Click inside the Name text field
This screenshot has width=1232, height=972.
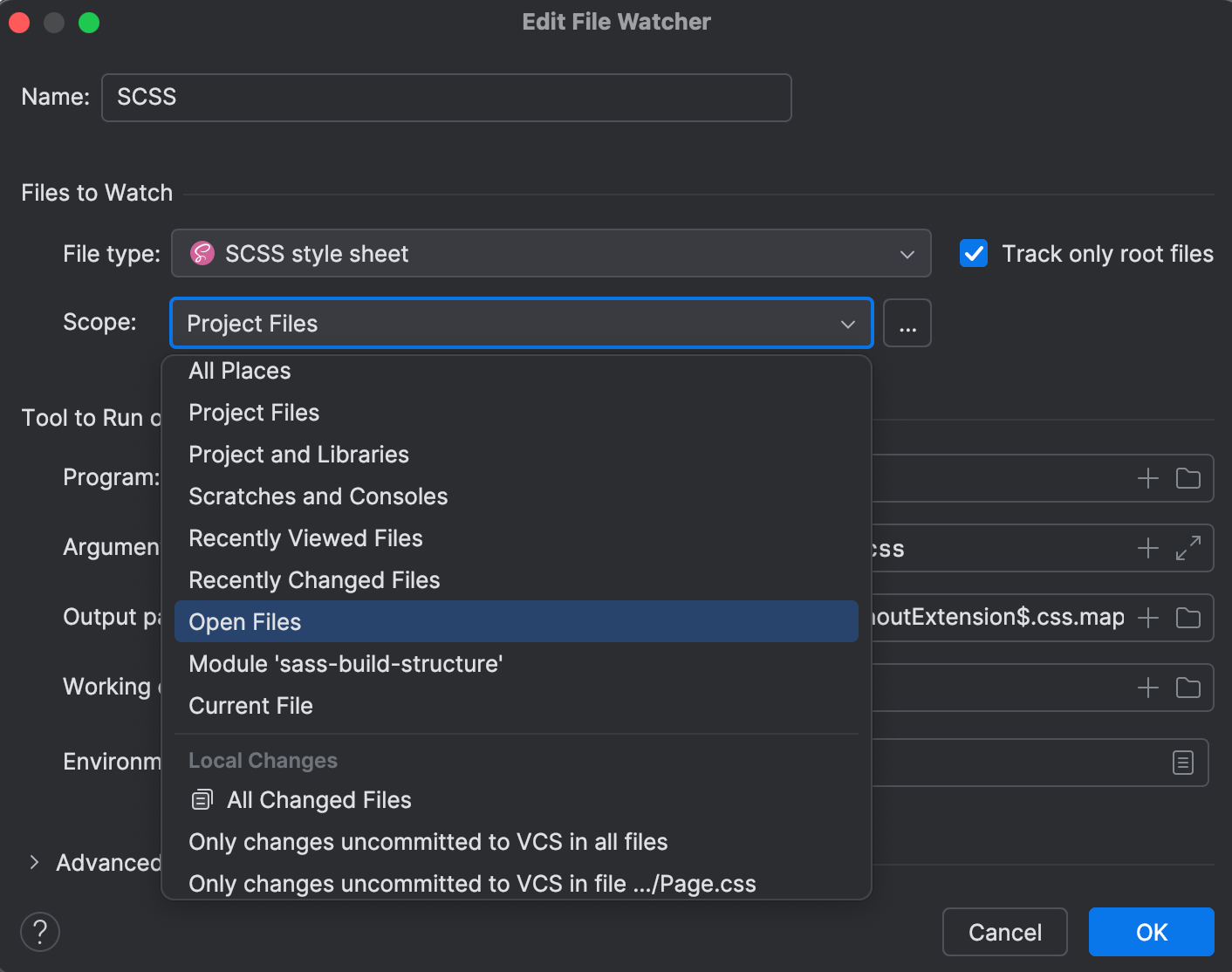[x=447, y=97]
